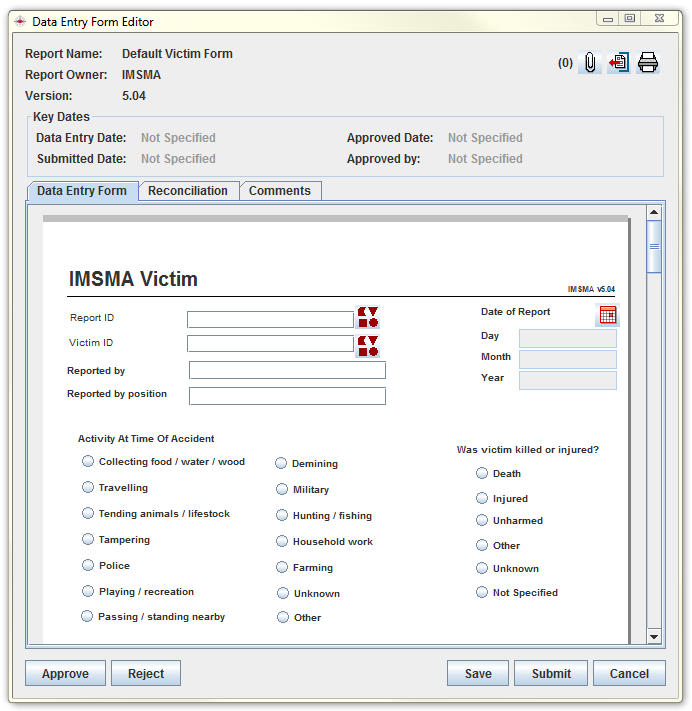692x711 pixels.
Task: Click the Reported by text field
Action: pos(287,371)
